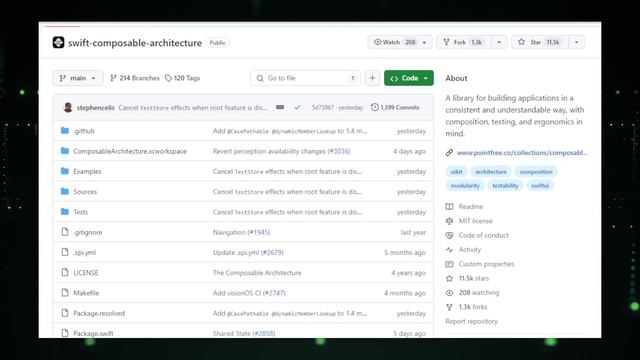Click the ComposableArchitecture.xcworkspace folder icon

[65, 151]
